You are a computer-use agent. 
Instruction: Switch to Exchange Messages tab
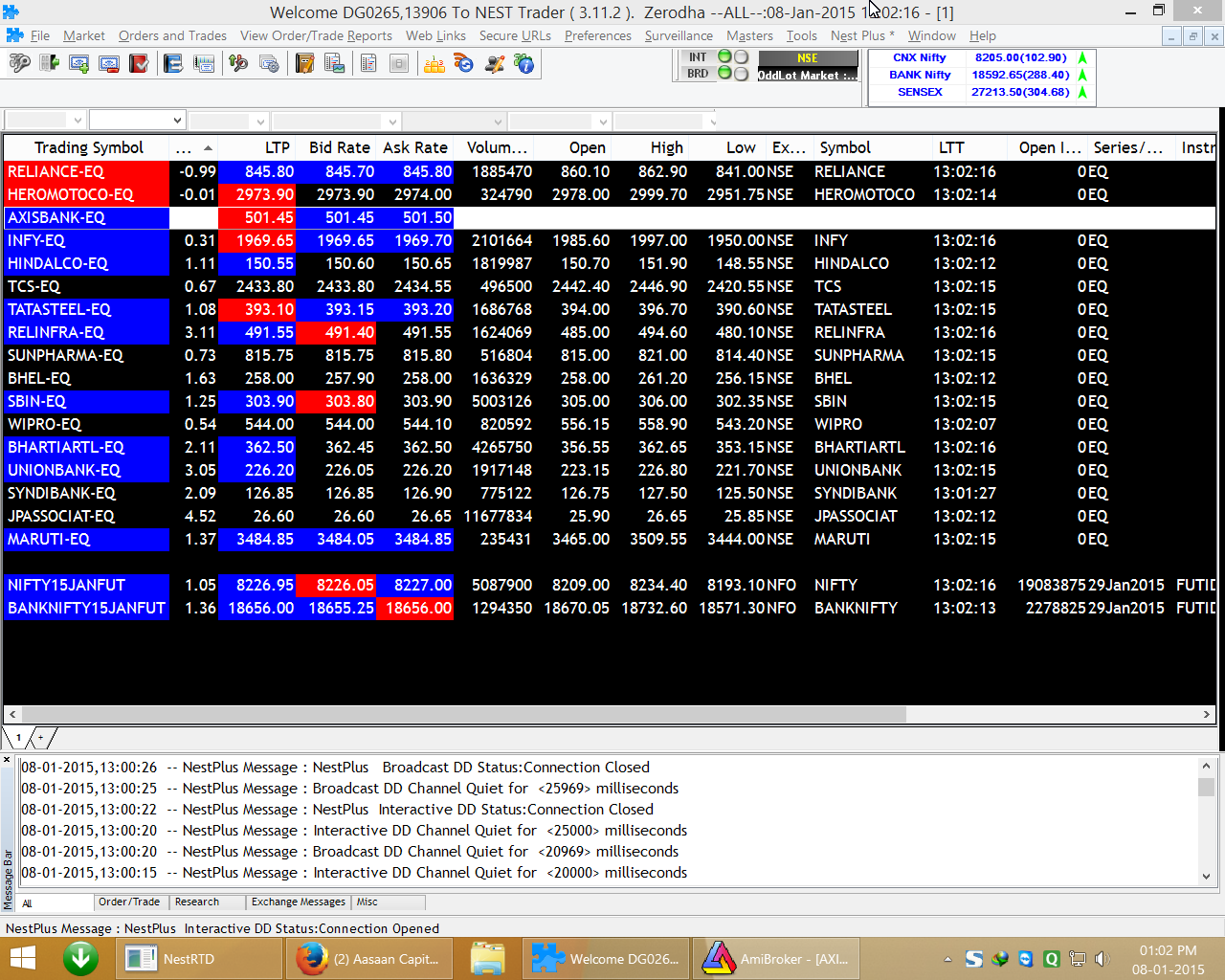pyautogui.click(x=299, y=902)
